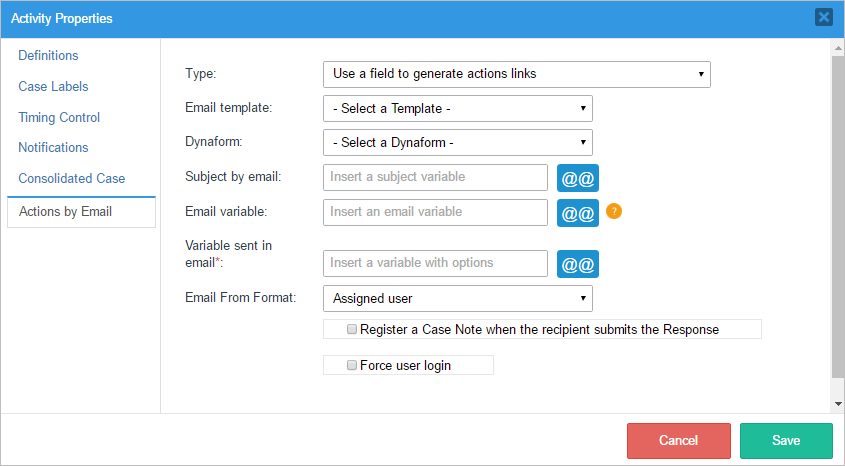Open the Consolidated Case tab

click(71, 179)
